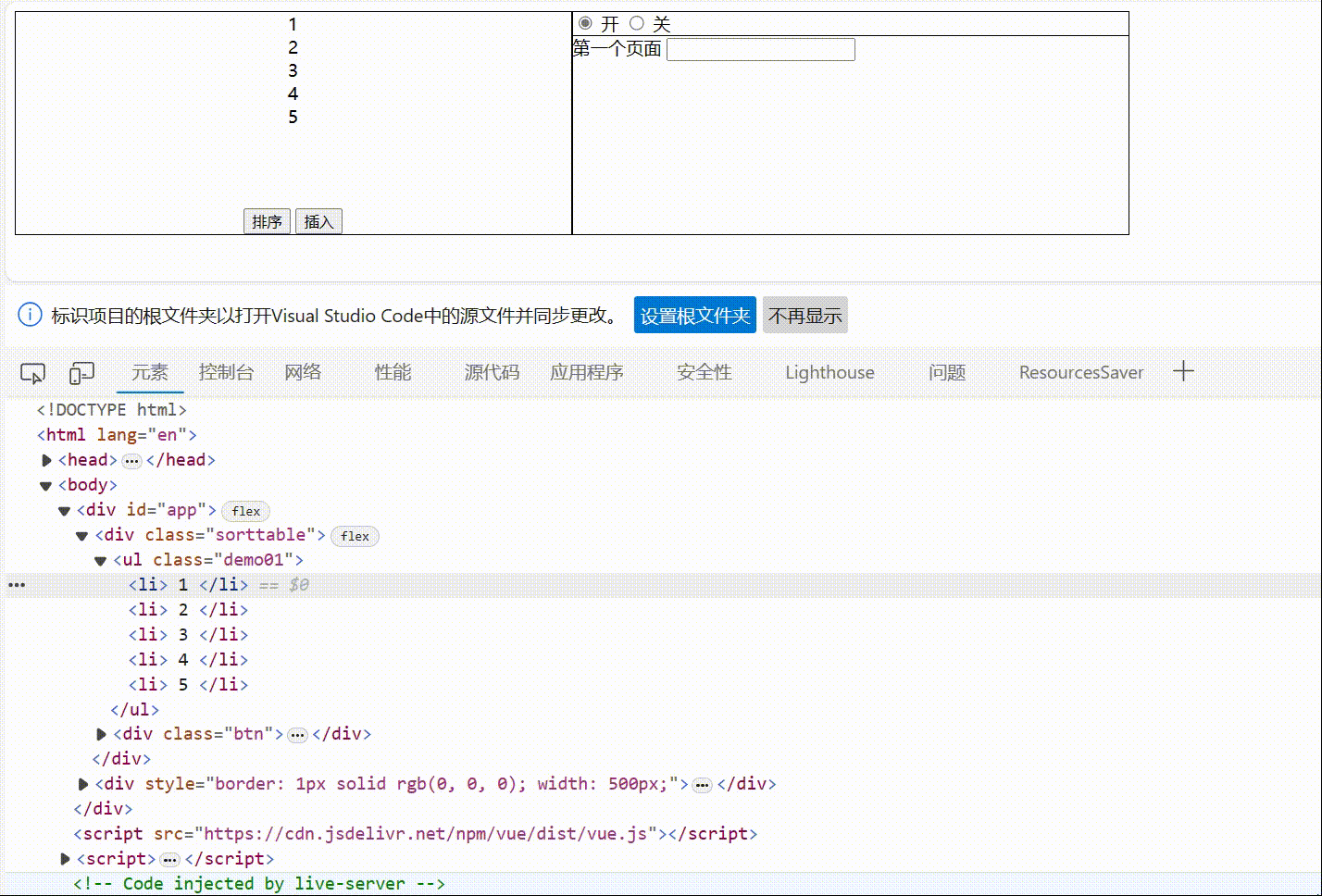Viewport: 1322px width, 896px height.
Task: Expand the div class="btn" node
Action: click(x=102, y=734)
